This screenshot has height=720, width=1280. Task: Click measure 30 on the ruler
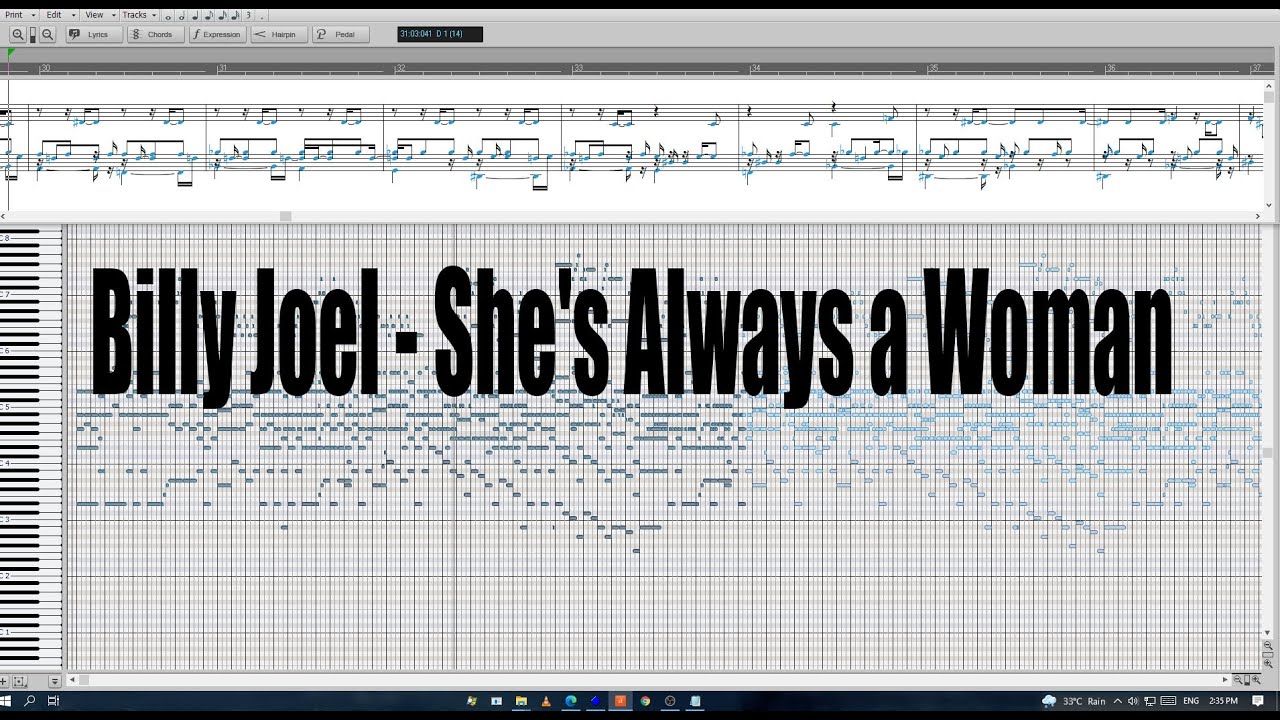tap(45, 68)
